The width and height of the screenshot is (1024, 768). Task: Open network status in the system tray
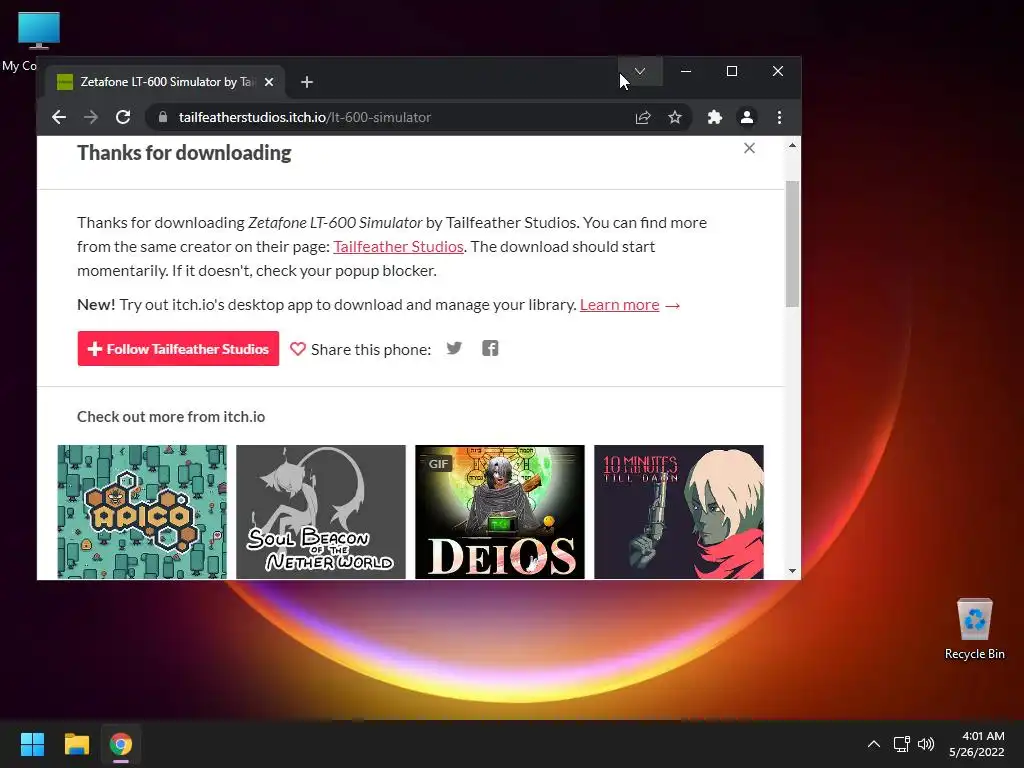[x=902, y=744]
